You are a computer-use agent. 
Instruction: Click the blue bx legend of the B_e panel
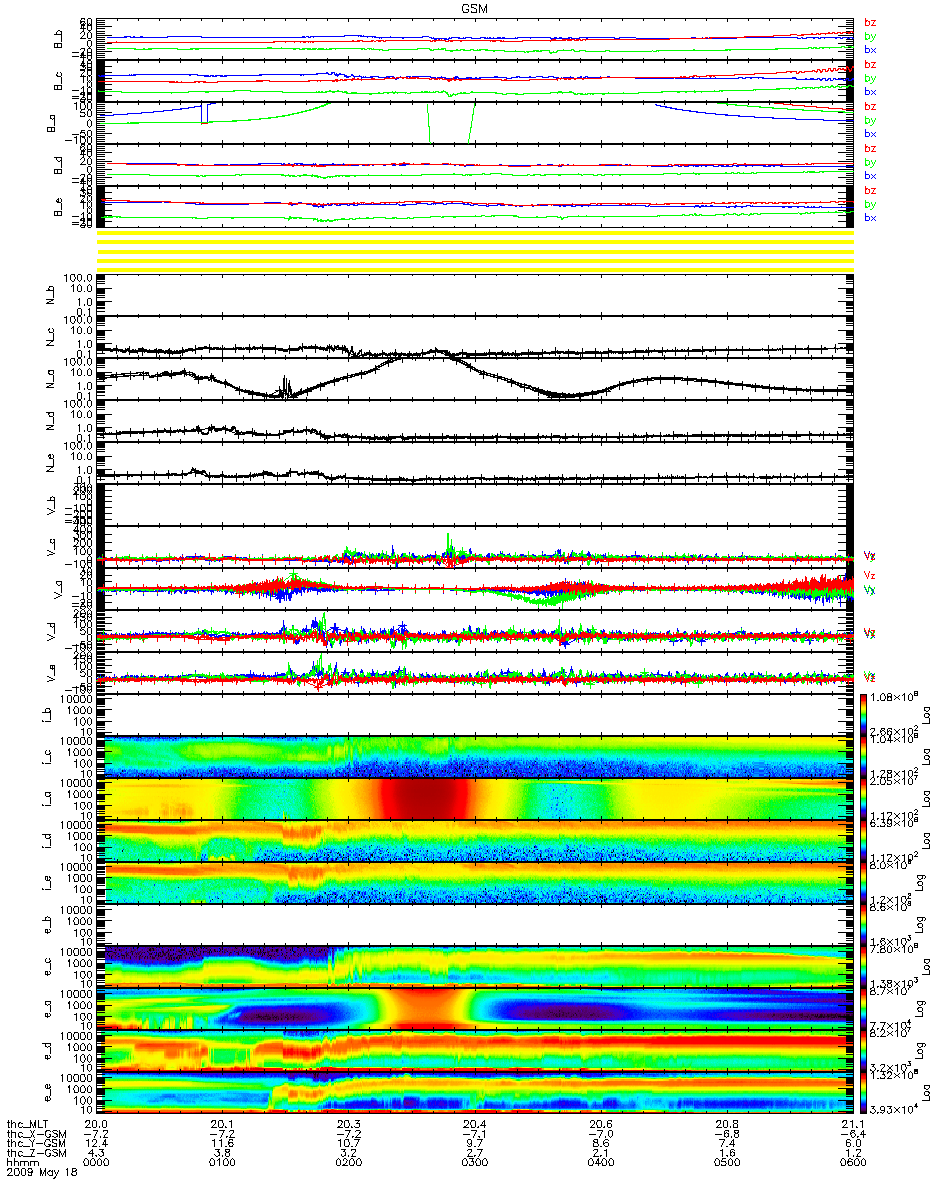click(870, 218)
